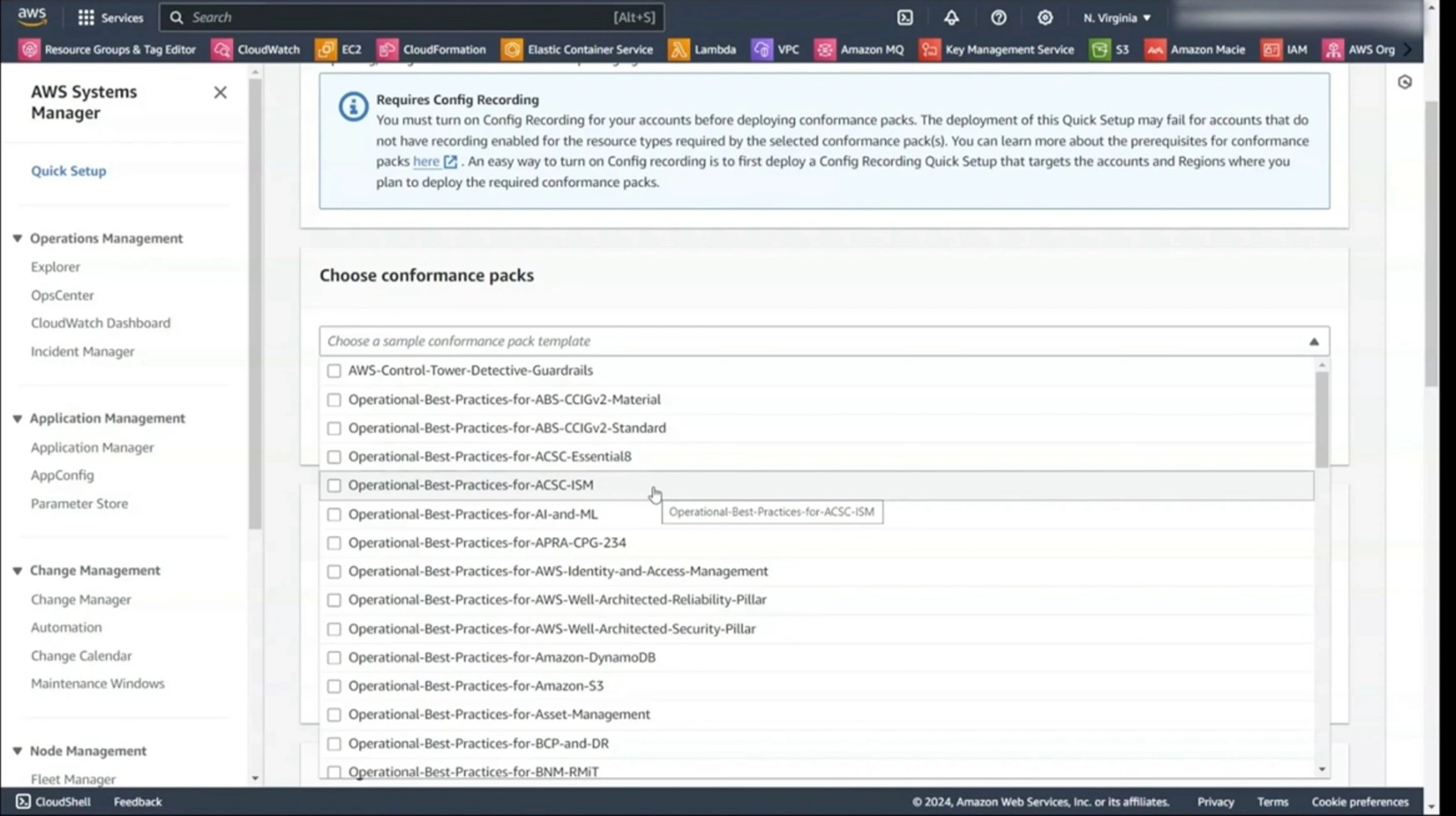Check Operational-Best-Practices-for-ACSC-ISM
This screenshot has width=1456, height=816.
[x=334, y=485]
